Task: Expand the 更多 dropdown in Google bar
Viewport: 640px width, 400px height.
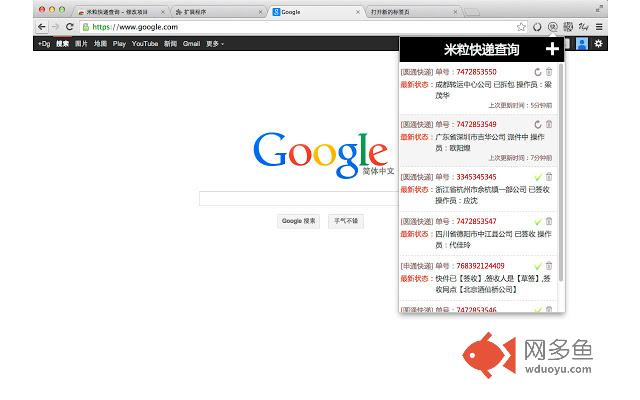Action: [215, 44]
